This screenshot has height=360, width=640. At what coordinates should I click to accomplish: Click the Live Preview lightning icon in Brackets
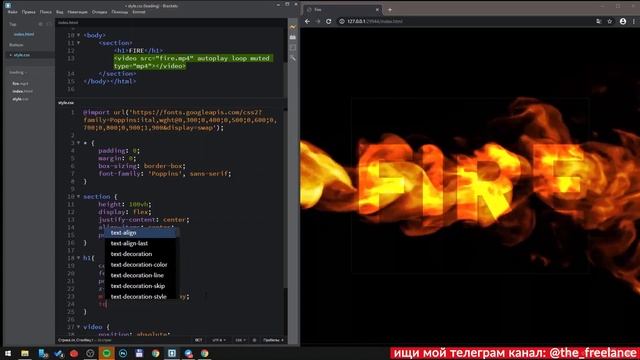point(293,27)
